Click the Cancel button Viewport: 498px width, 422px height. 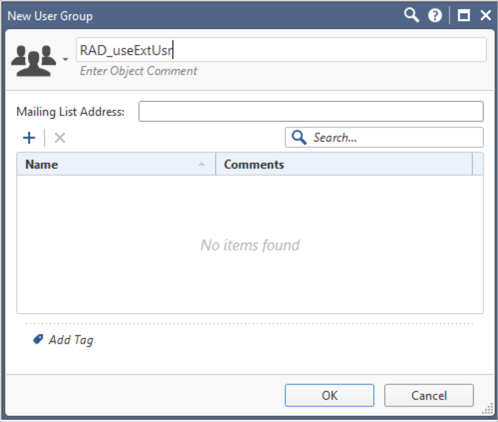click(x=429, y=395)
